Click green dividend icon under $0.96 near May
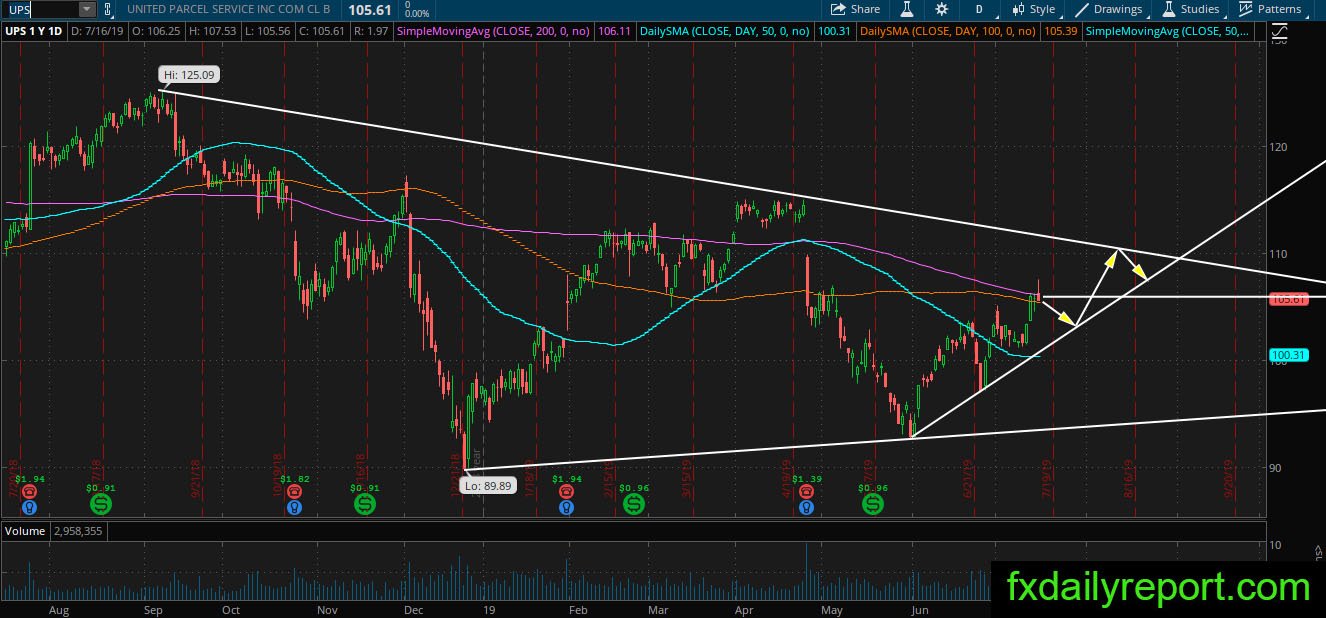 (x=873, y=504)
